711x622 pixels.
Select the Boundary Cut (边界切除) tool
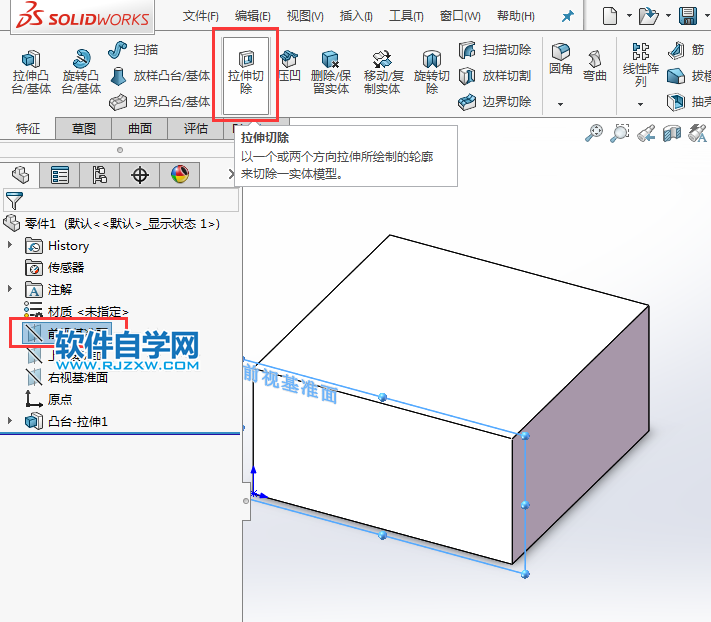pyautogui.click(x=495, y=102)
